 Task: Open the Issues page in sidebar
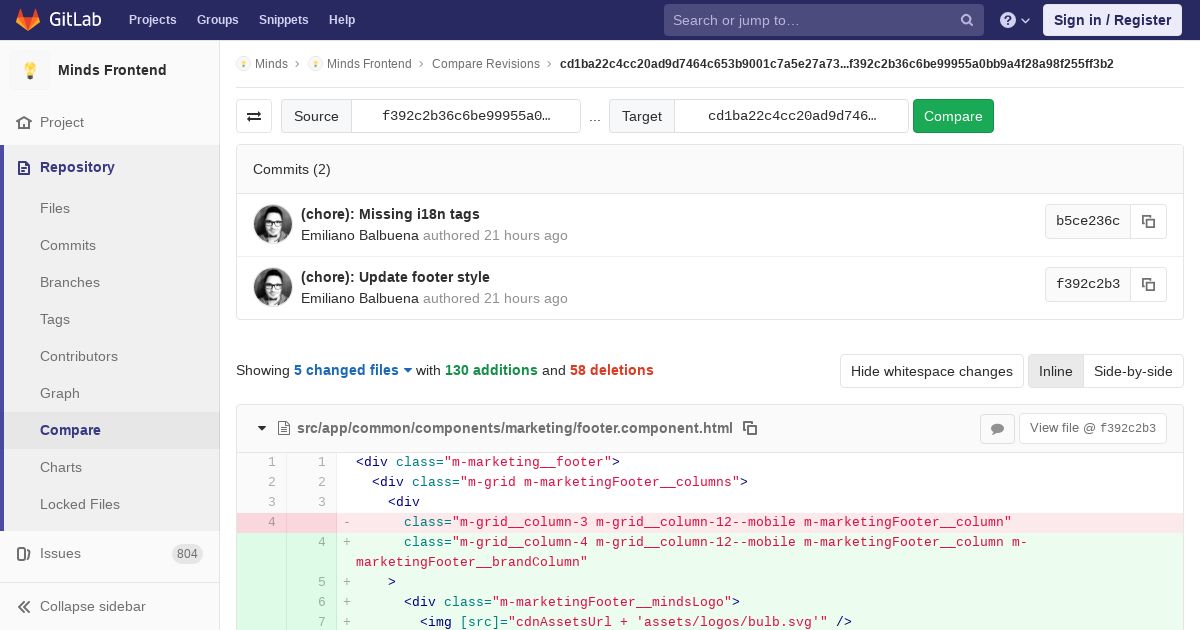tap(60, 553)
